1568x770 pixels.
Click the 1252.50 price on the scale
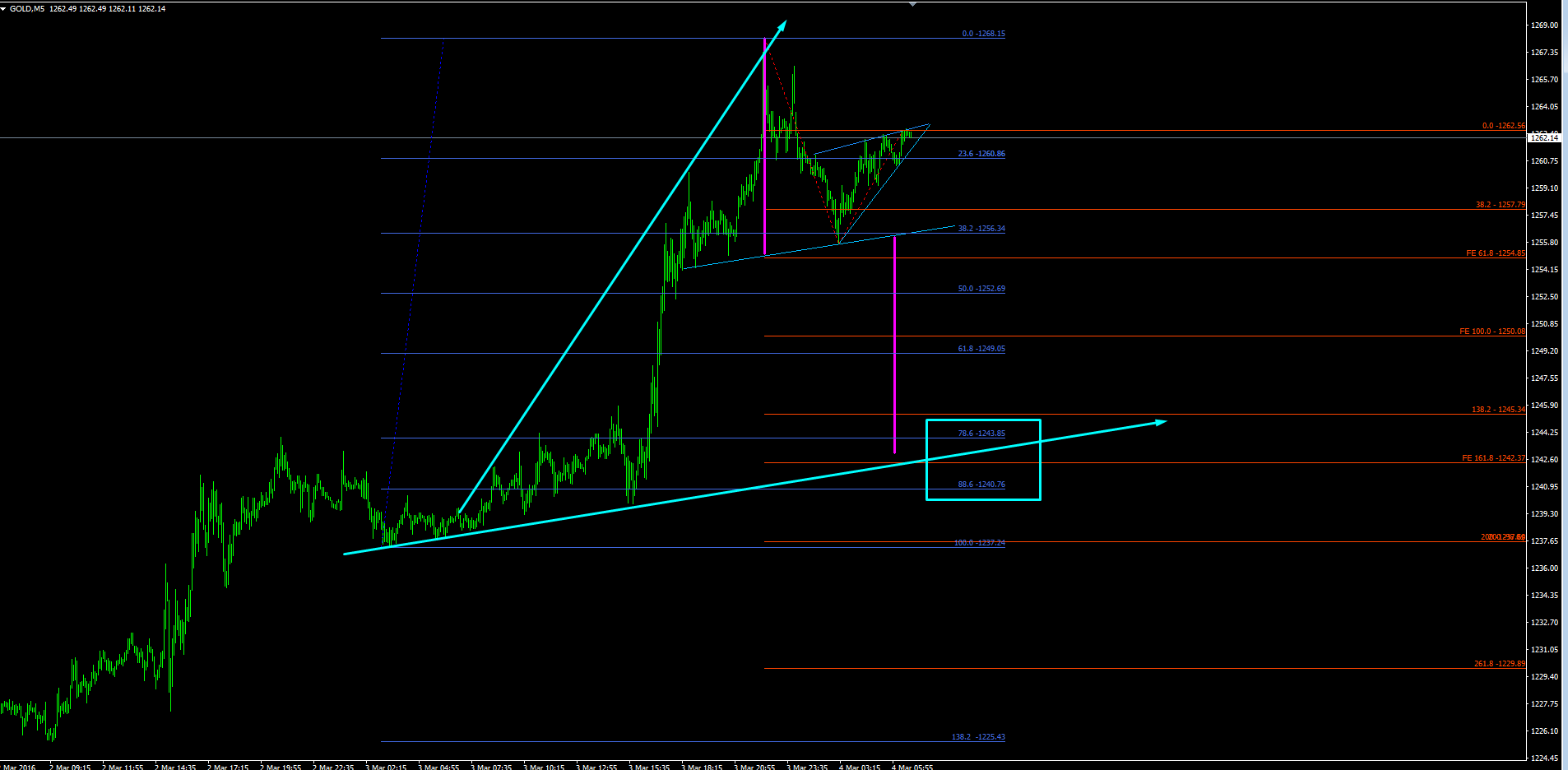tap(1544, 297)
